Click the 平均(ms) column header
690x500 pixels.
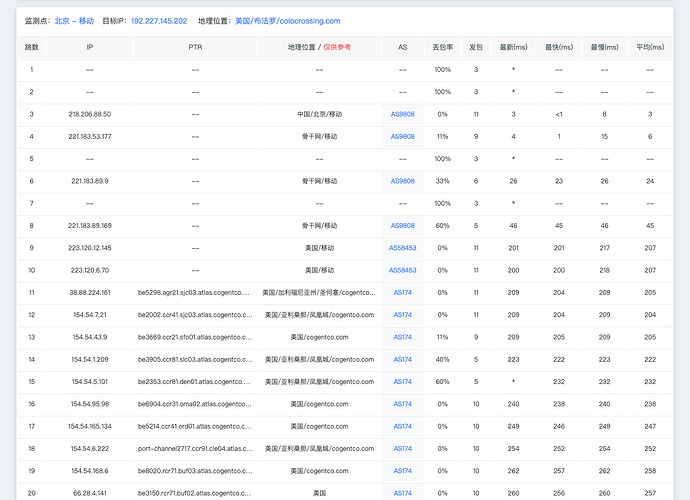tap(650, 47)
